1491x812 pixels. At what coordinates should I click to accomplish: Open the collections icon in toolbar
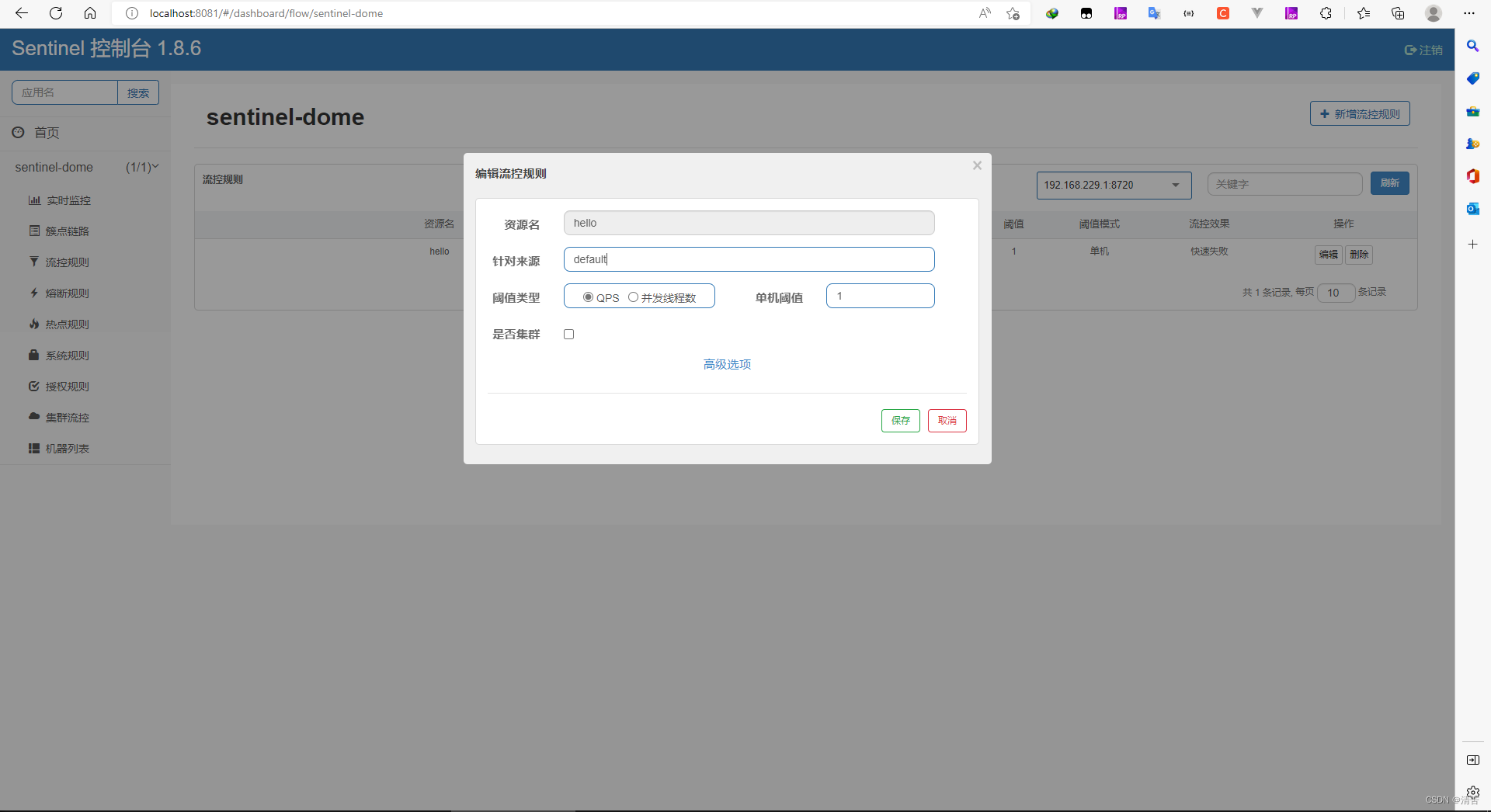point(1398,13)
